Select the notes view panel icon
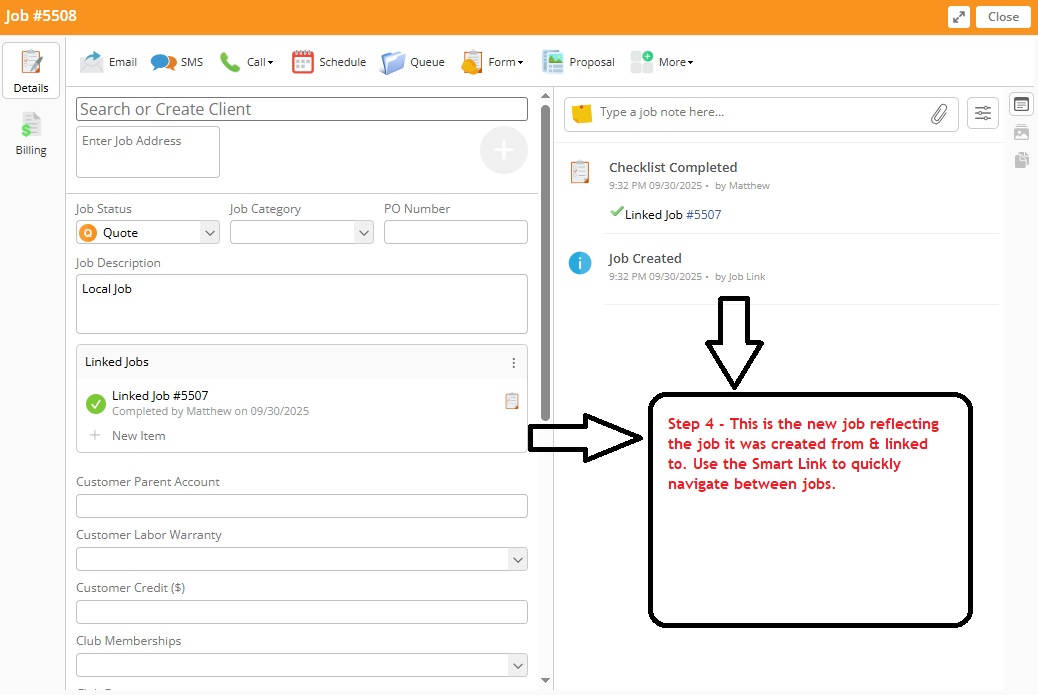Image resolution: width=1038 pixels, height=695 pixels. 1021,103
